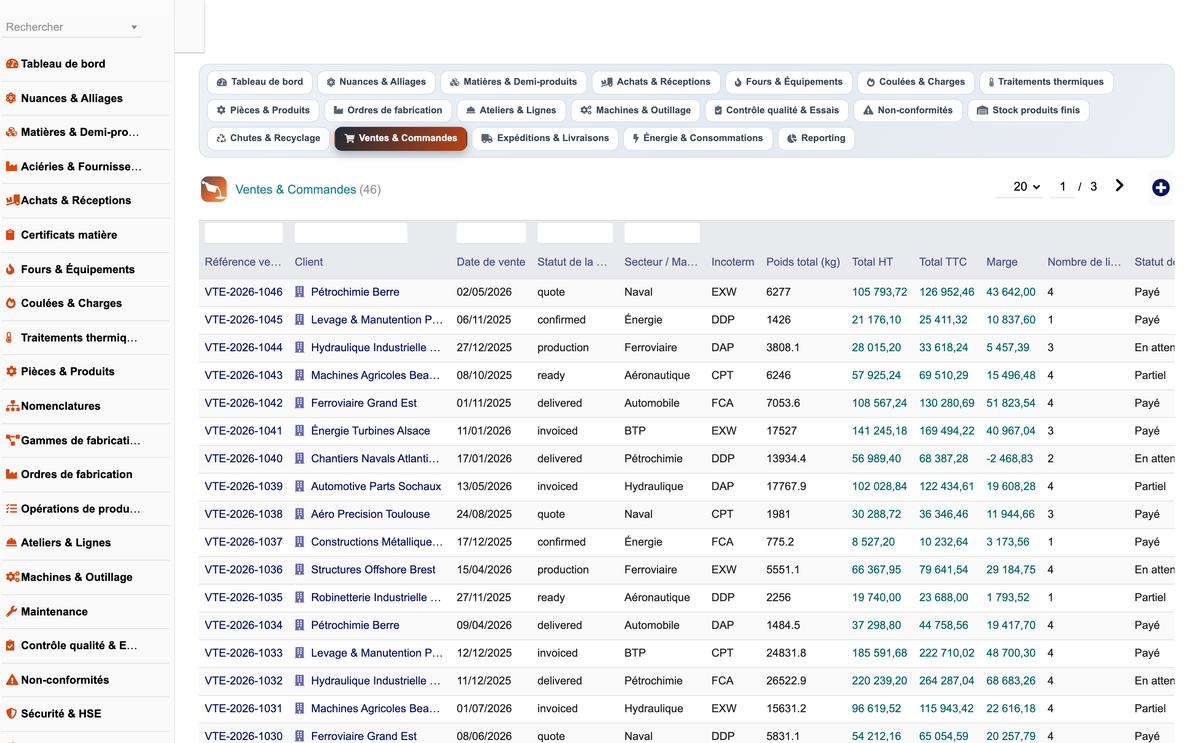Image resolution: width=1200 pixels, height=743 pixels.
Task: Click the Traitements thermiques thermometer icon in sidebar
Action: pyautogui.click(x=12, y=338)
